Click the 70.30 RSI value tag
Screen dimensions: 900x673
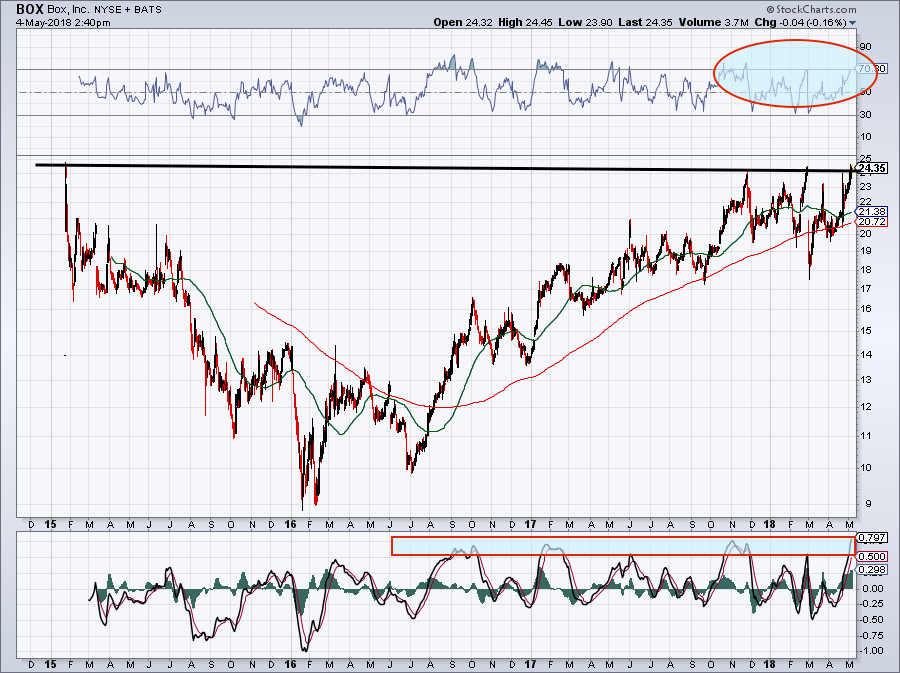[872, 69]
